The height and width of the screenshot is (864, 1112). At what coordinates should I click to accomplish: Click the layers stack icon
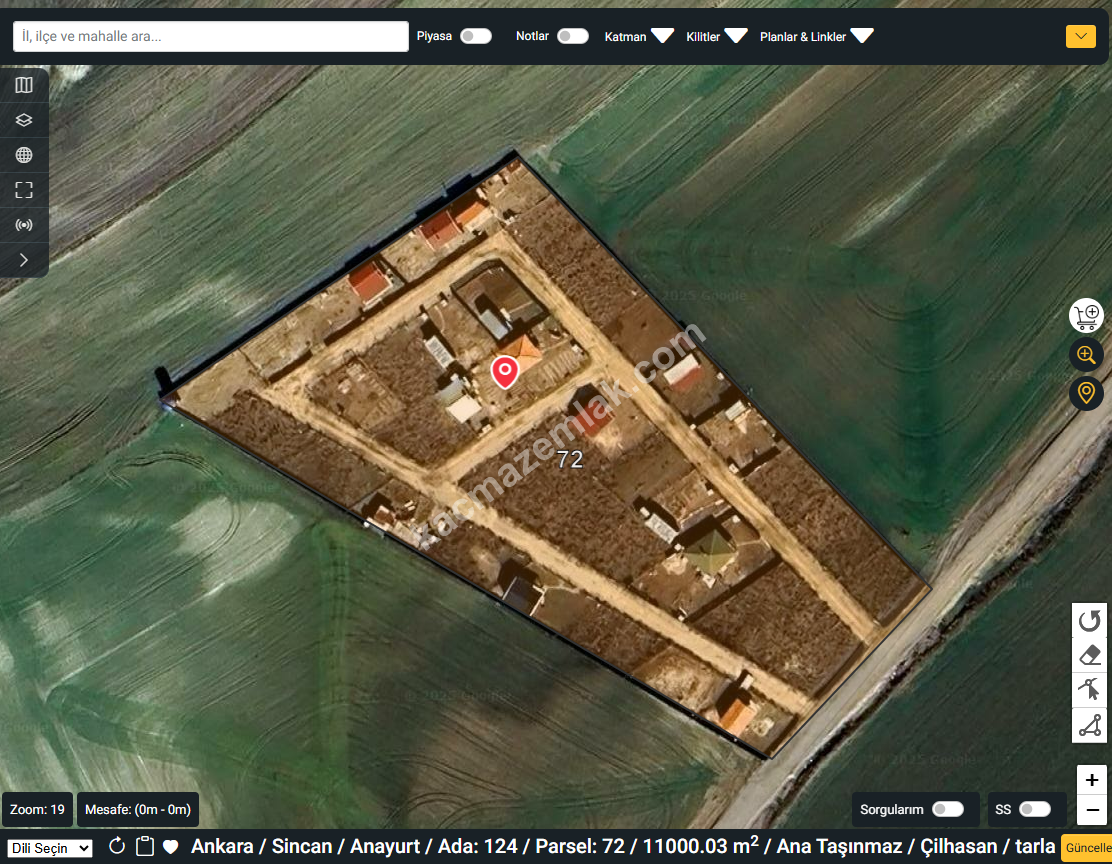tap(24, 120)
